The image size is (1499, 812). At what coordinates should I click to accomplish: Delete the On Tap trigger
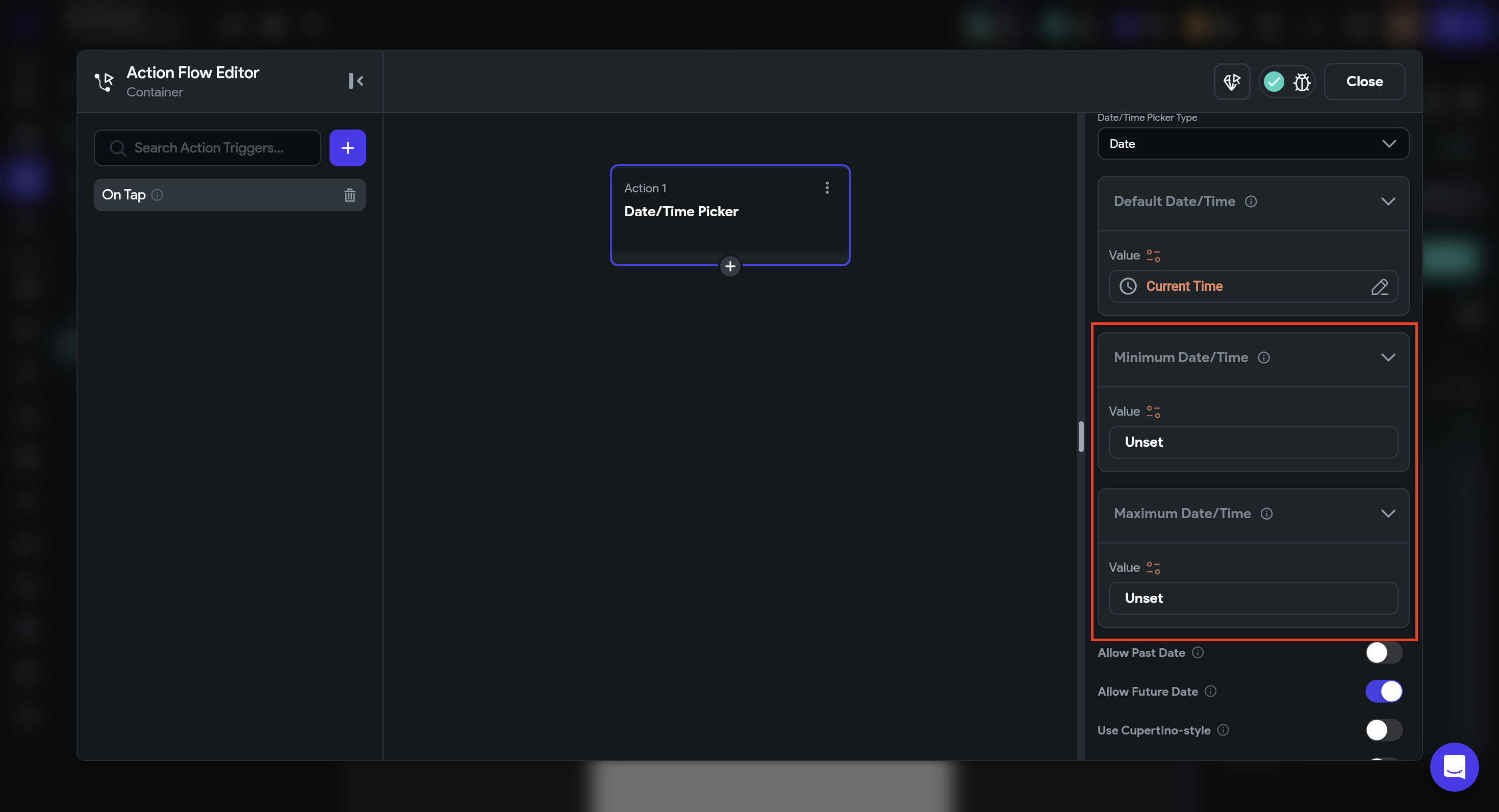(349, 195)
